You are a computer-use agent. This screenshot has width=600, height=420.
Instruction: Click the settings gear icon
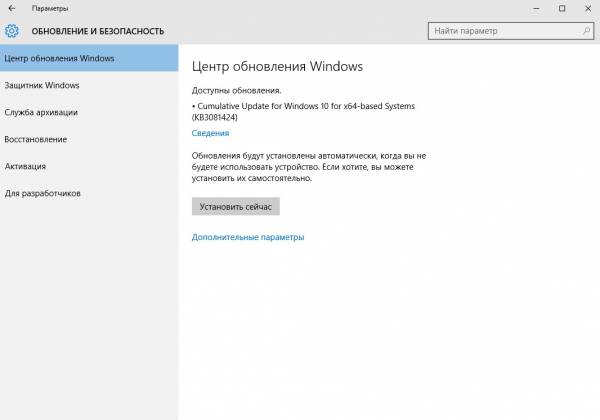[11, 31]
